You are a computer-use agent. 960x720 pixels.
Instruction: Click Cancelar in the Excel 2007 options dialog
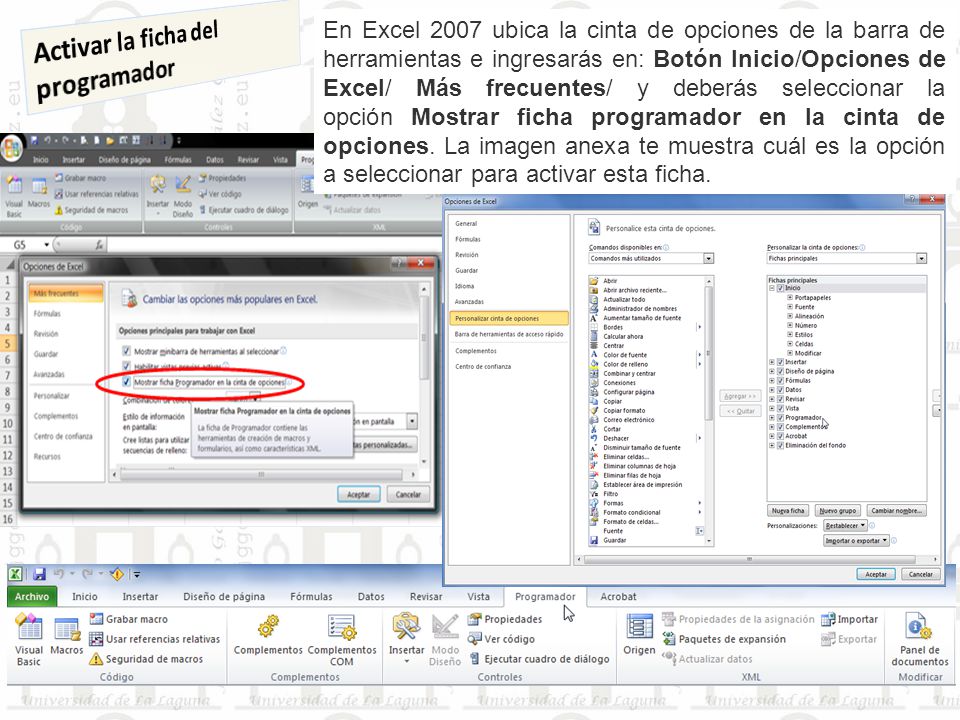point(408,494)
